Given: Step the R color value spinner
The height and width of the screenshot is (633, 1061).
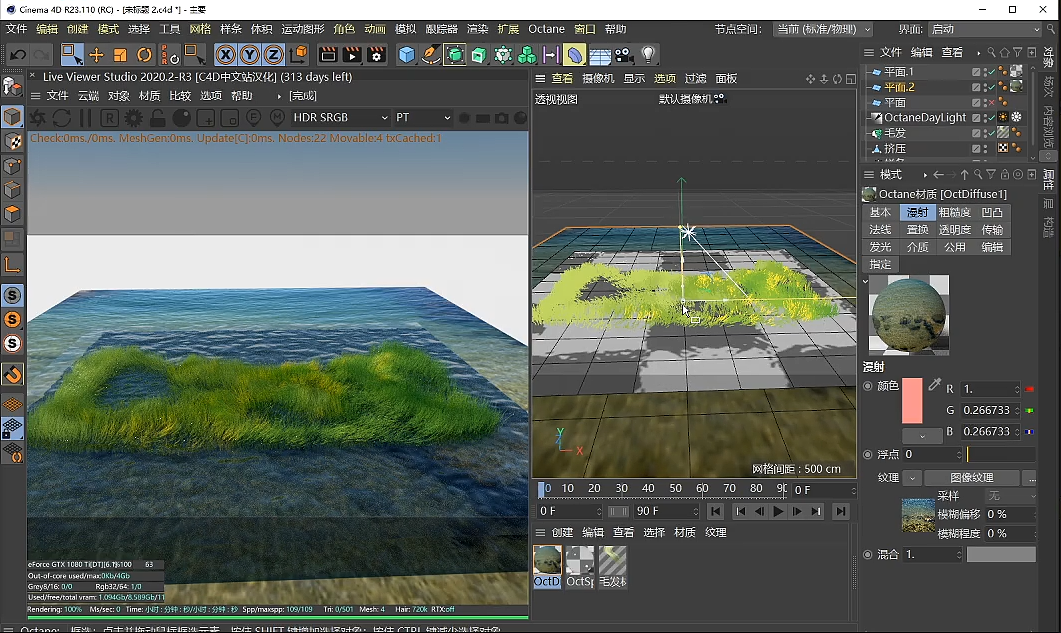Looking at the screenshot, I should 1017,389.
